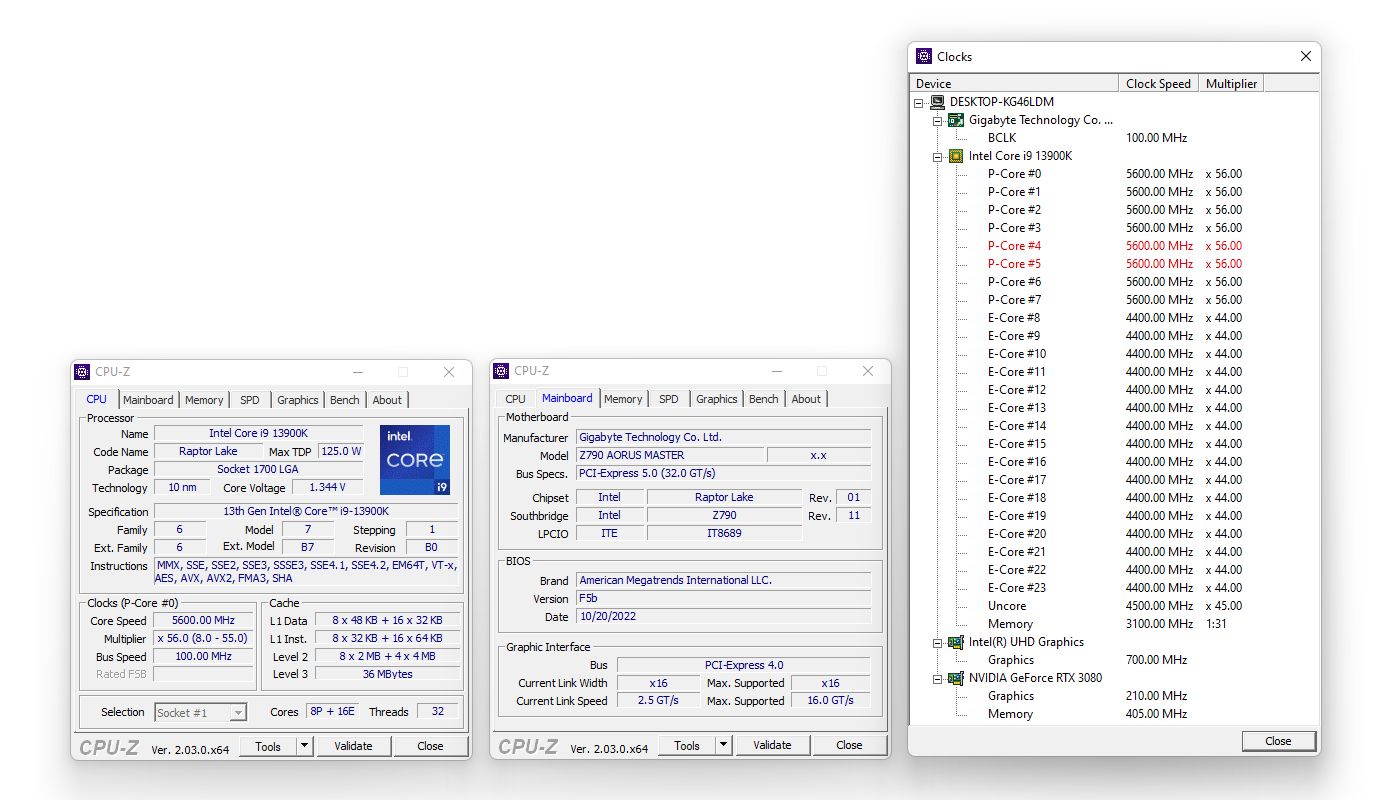Image resolution: width=1400 pixels, height=800 pixels.
Task: Click Close button in the left CPU-Z window
Action: [x=430, y=746]
